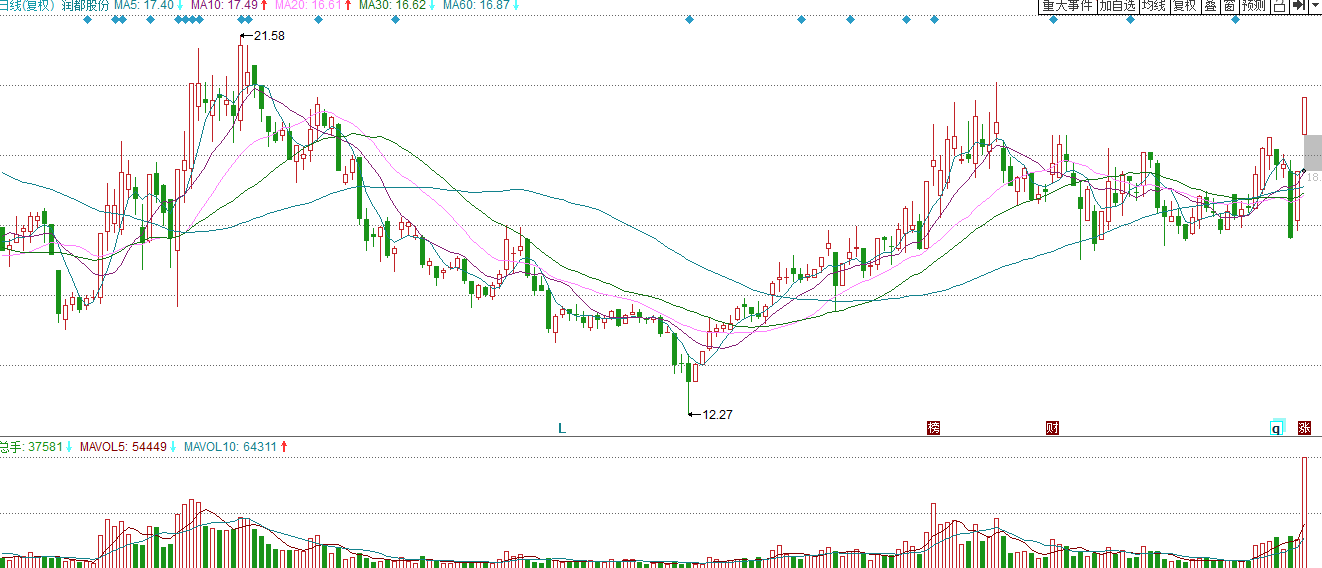Toggle the 均线 moving average lines
The width and height of the screenshot is (1322, 568).
pyautogui.click(x=1155, y=6)
